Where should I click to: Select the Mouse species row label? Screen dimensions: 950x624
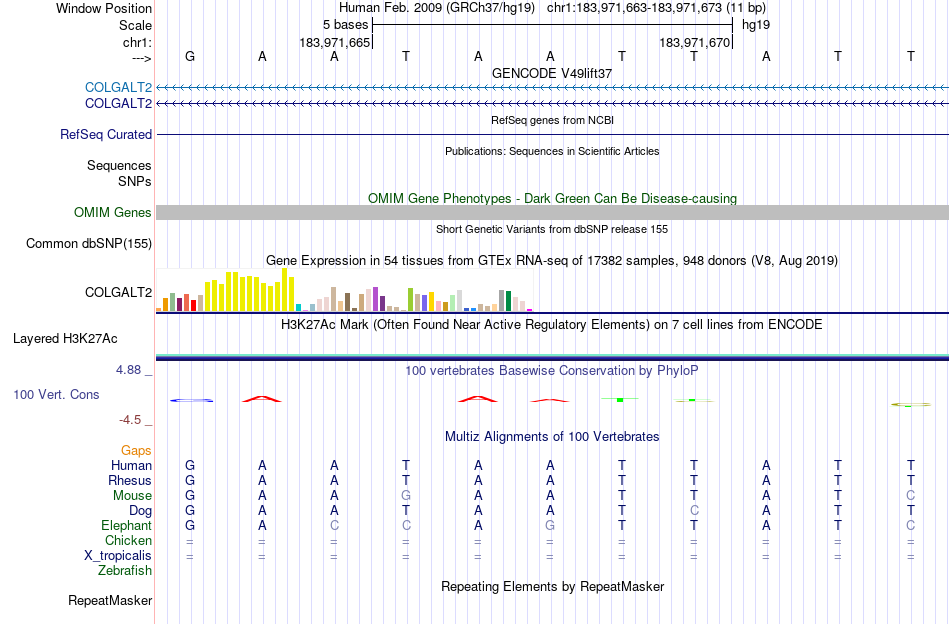[x=132, y=496]
